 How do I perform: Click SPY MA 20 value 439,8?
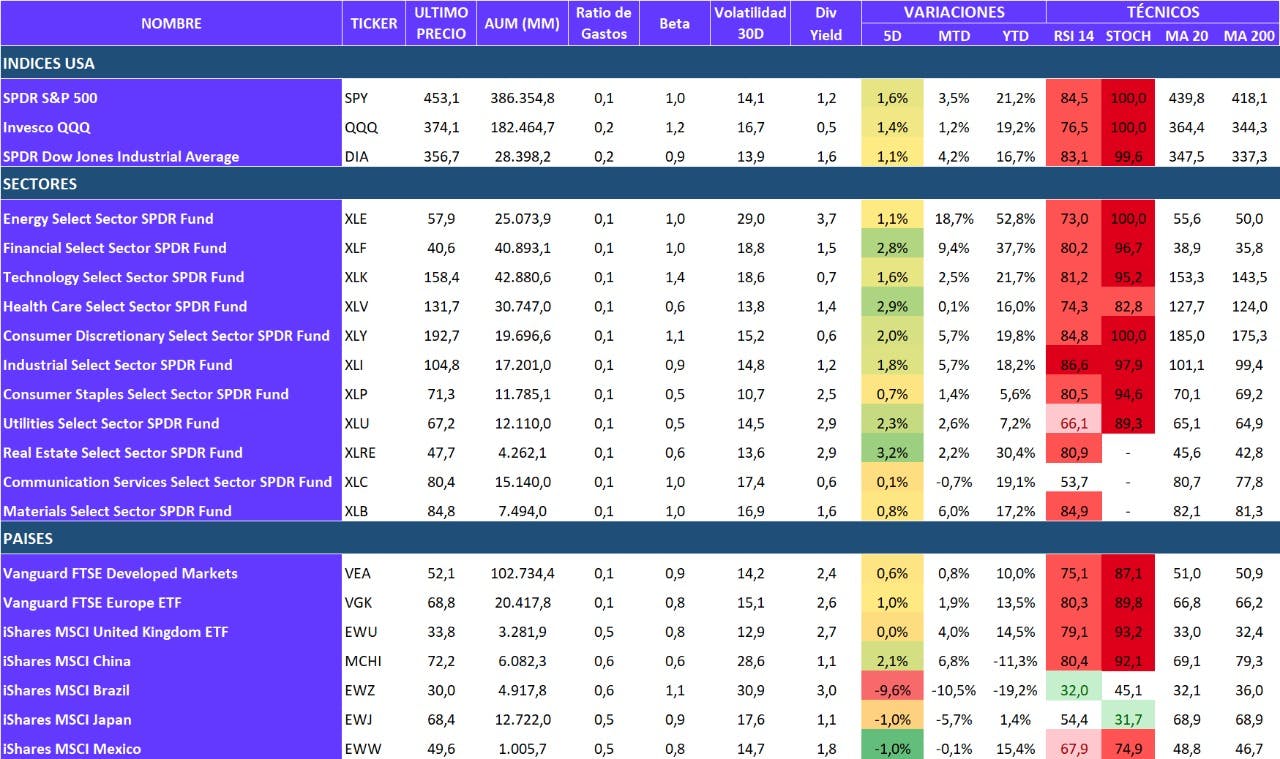(1185, 98)
